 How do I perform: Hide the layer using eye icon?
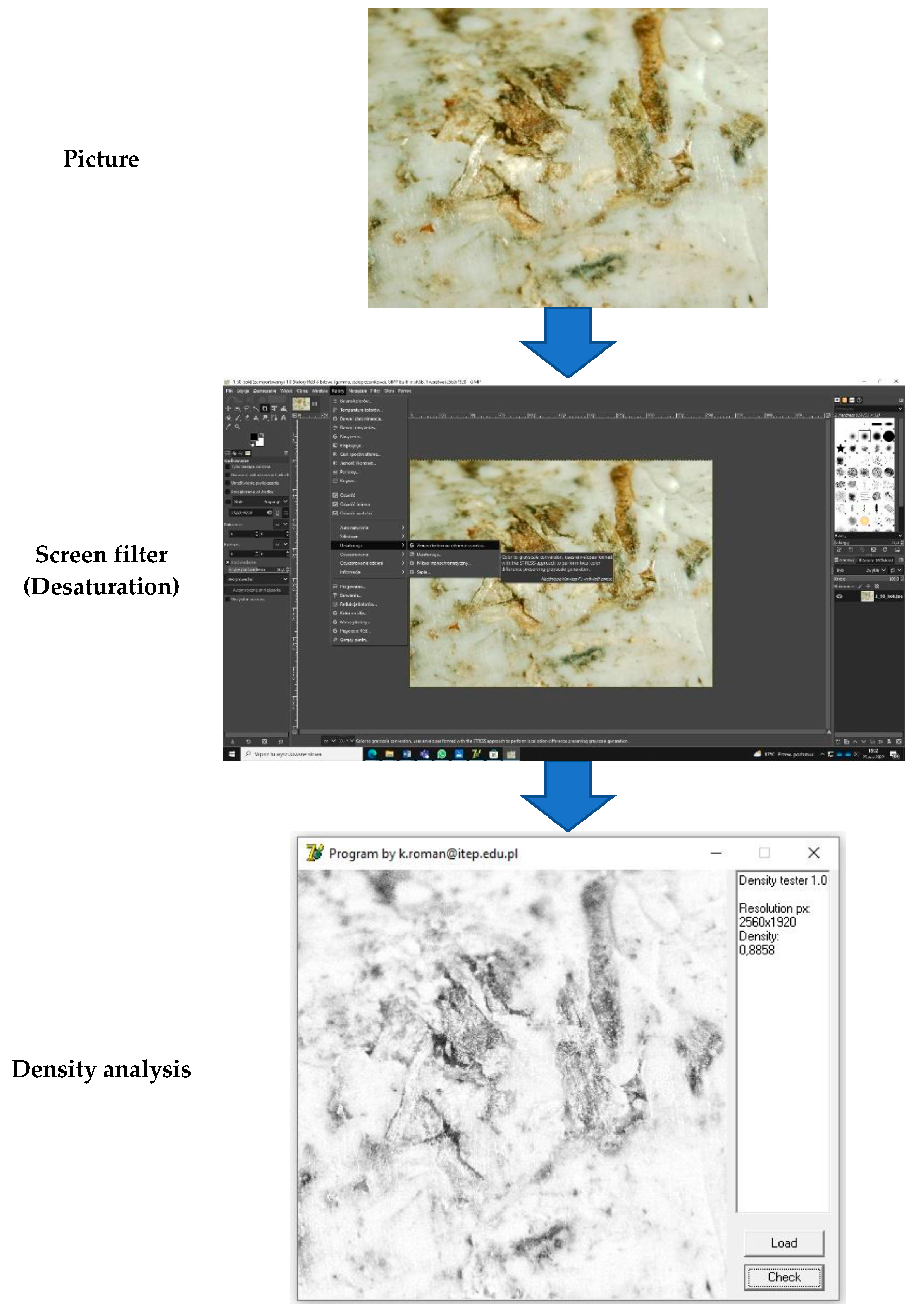click(x=840, y=597)
